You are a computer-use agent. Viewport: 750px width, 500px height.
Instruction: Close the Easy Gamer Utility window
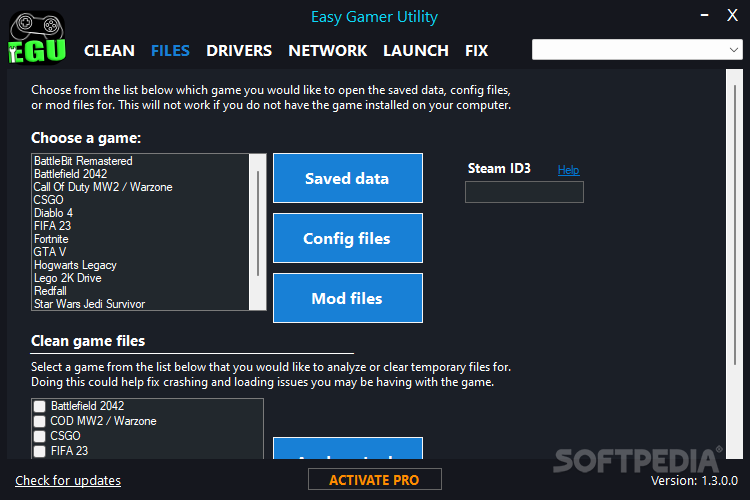click(732, 15)
